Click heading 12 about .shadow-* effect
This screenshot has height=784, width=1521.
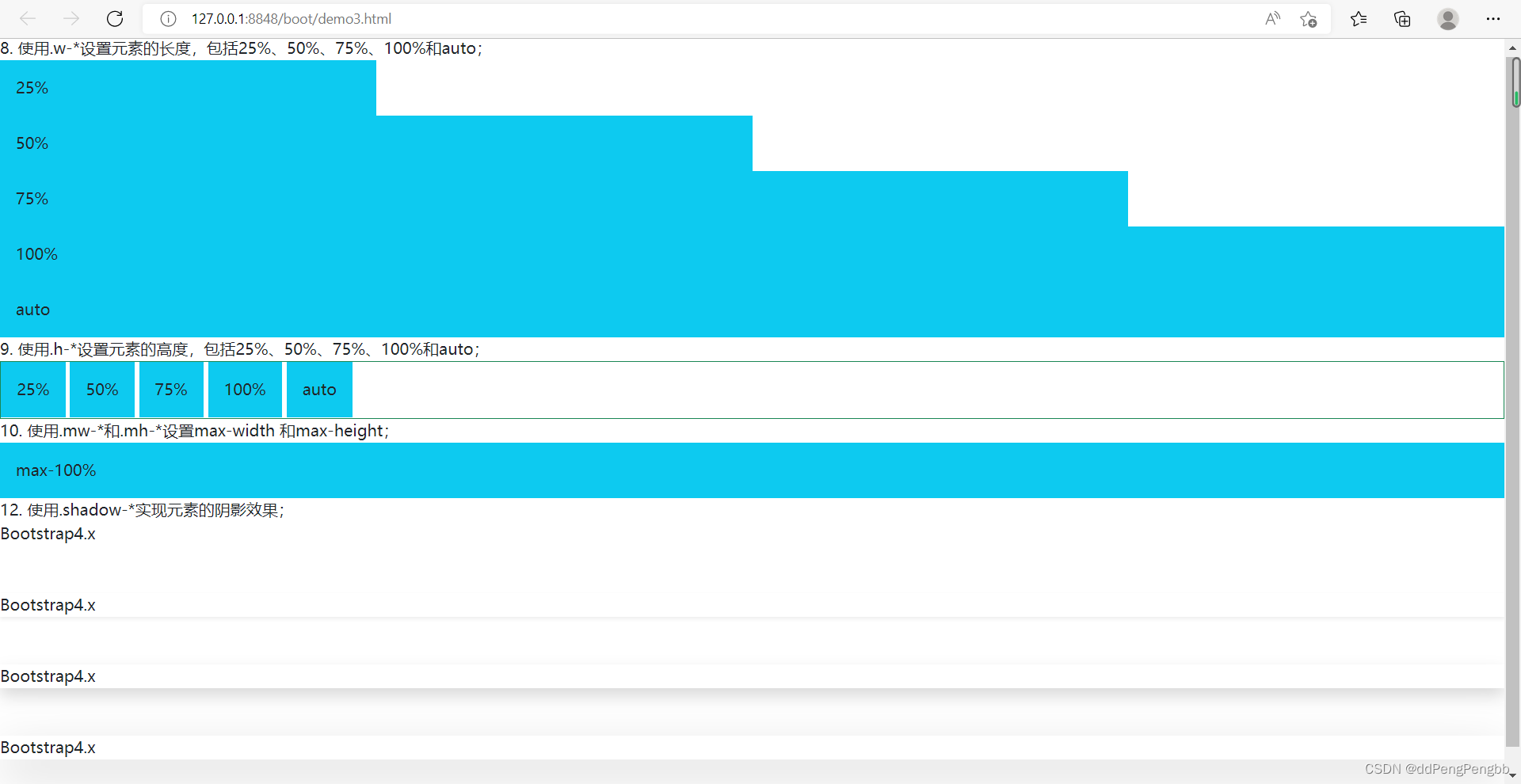pos(143,510)
